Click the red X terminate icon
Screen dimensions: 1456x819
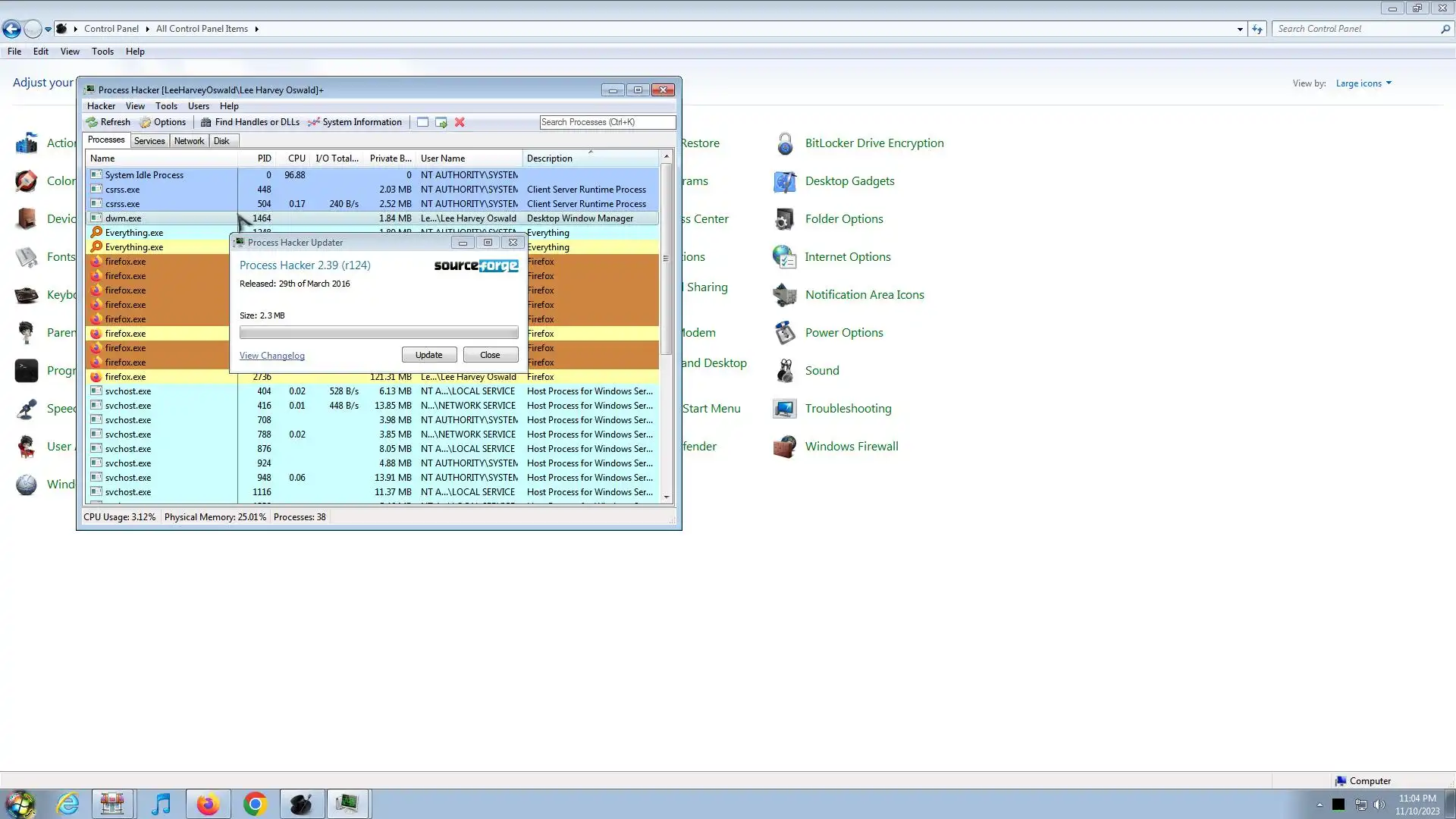click(x=460, y=122)
